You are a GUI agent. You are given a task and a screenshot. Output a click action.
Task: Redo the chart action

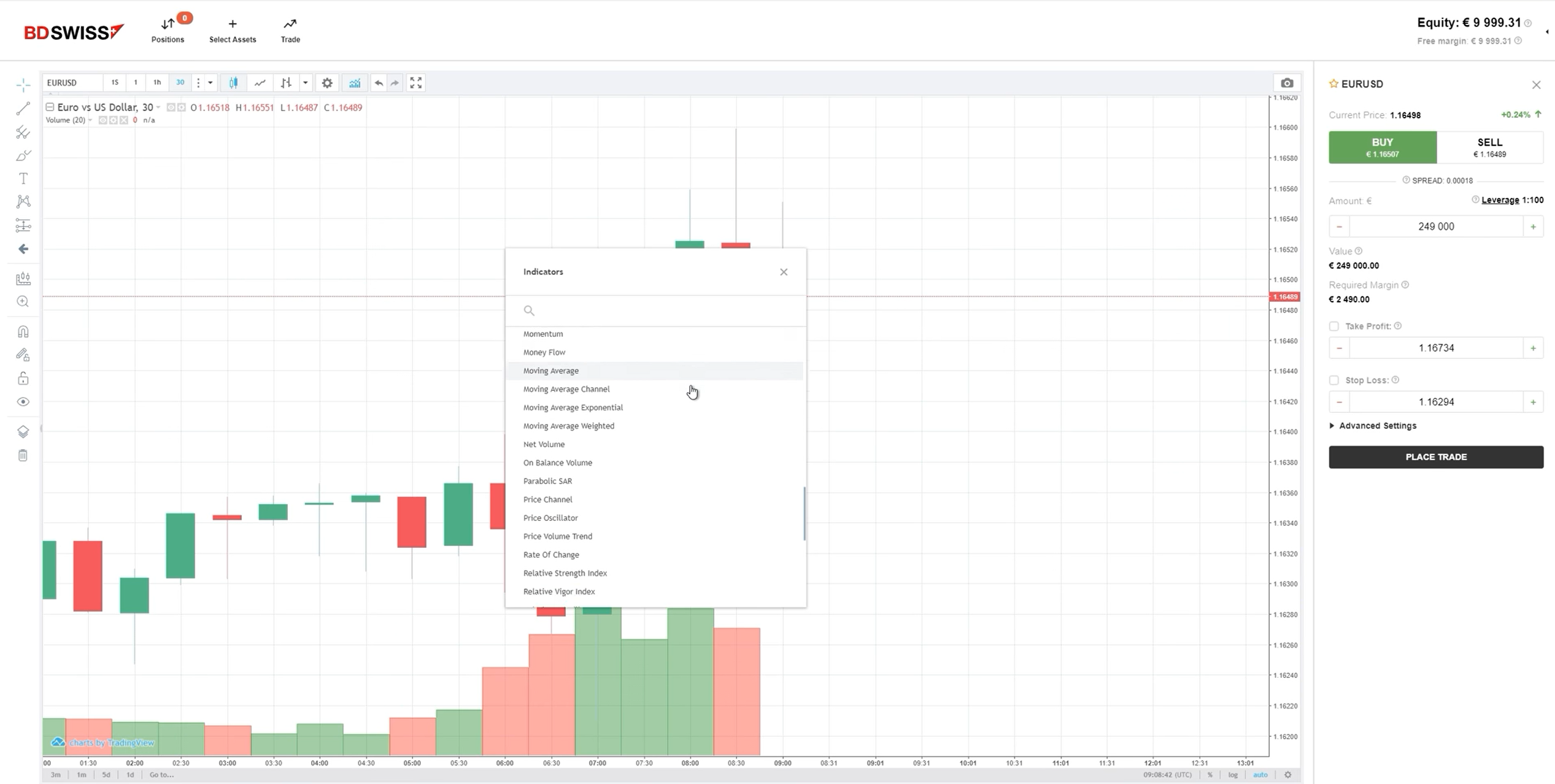coord(395,83)
